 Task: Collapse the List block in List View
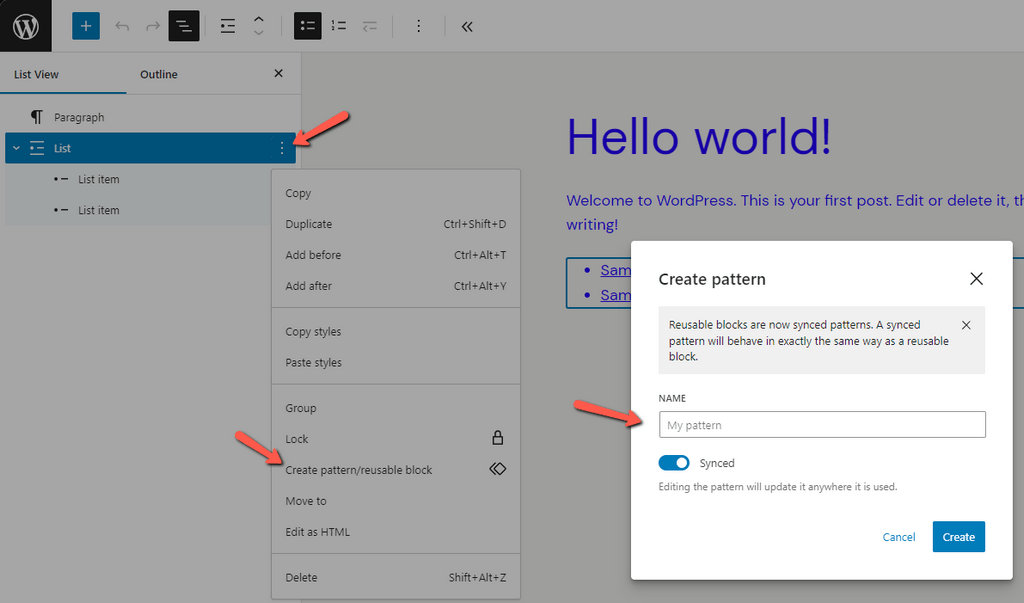click(x=14, y=147)
